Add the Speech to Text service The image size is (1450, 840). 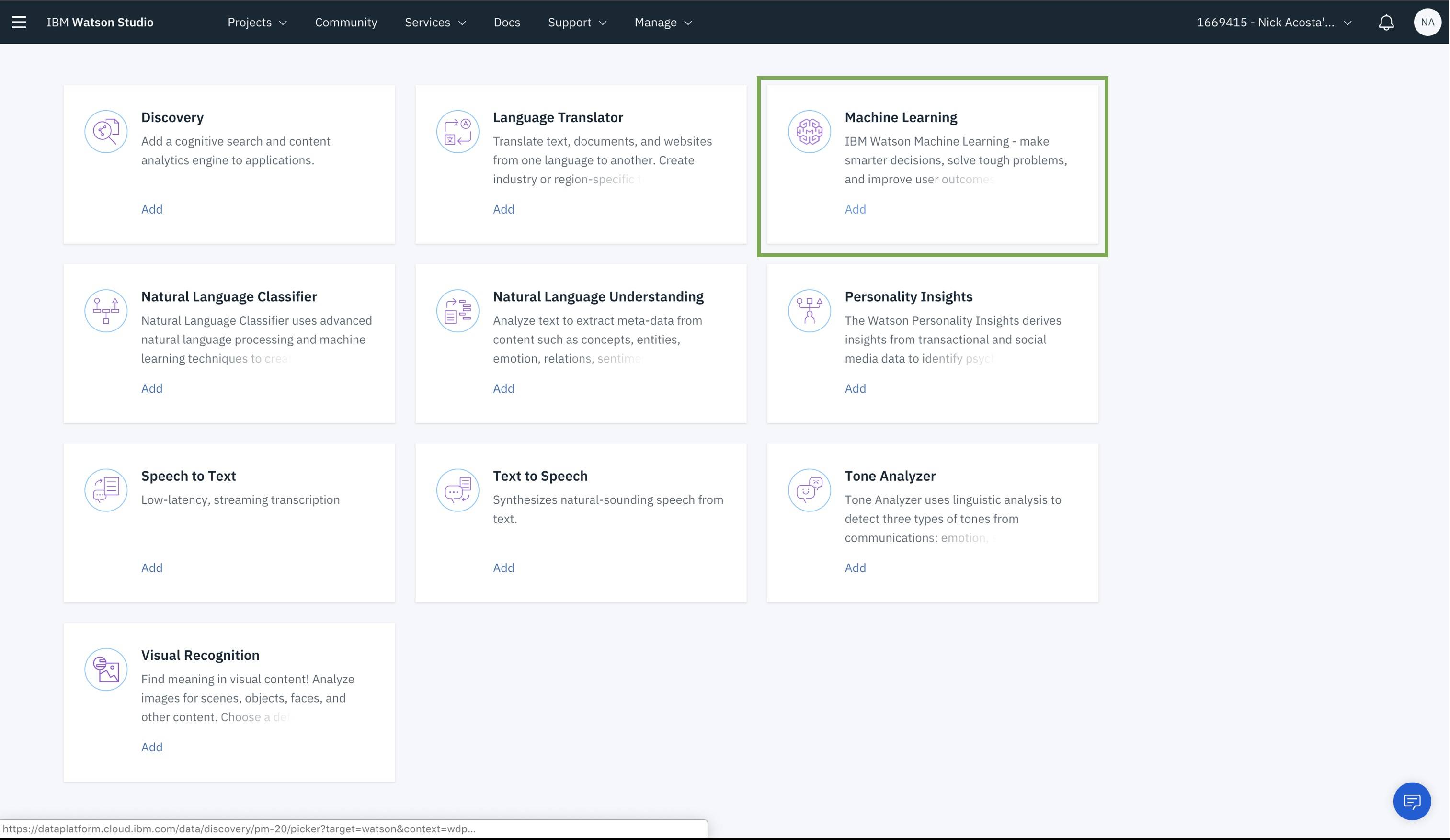pos(152,568)
